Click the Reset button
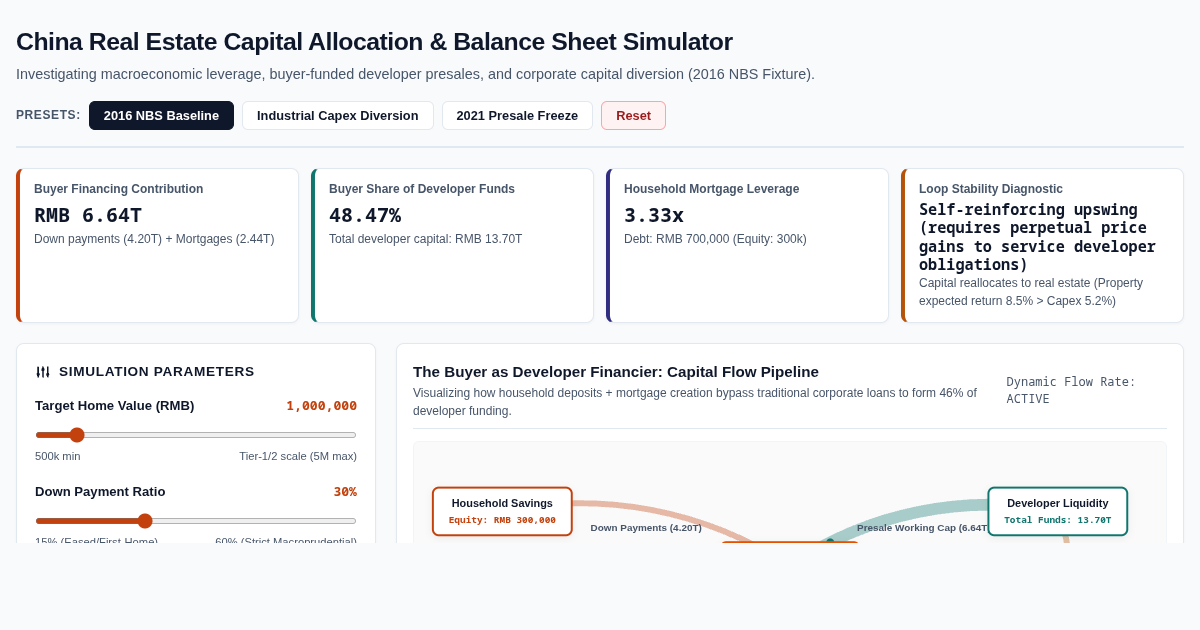Image resolution: width=1200 pixels, height=630 pixels. click(x=633, y=115)
